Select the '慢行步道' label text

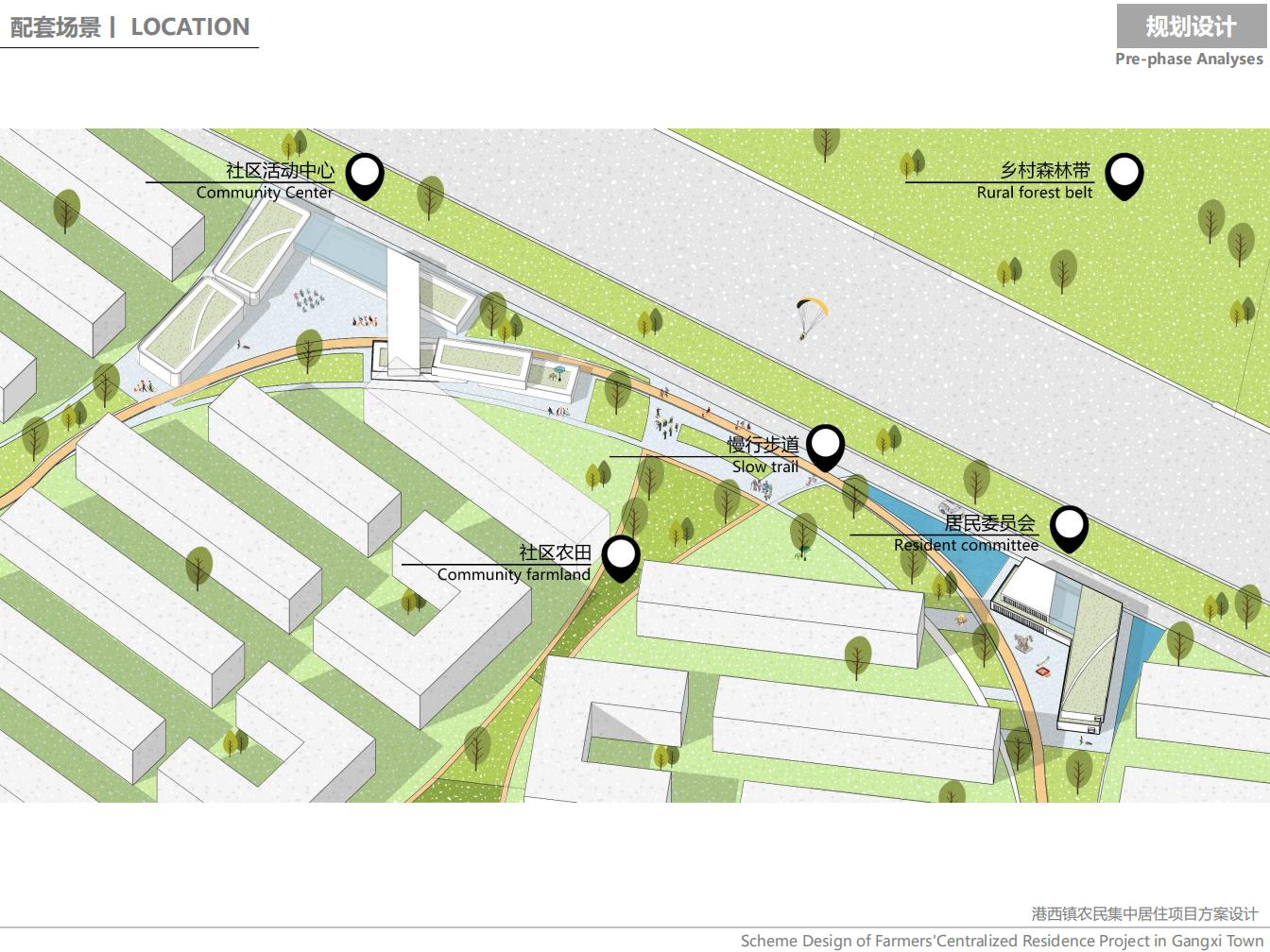[x=763, y=445]
